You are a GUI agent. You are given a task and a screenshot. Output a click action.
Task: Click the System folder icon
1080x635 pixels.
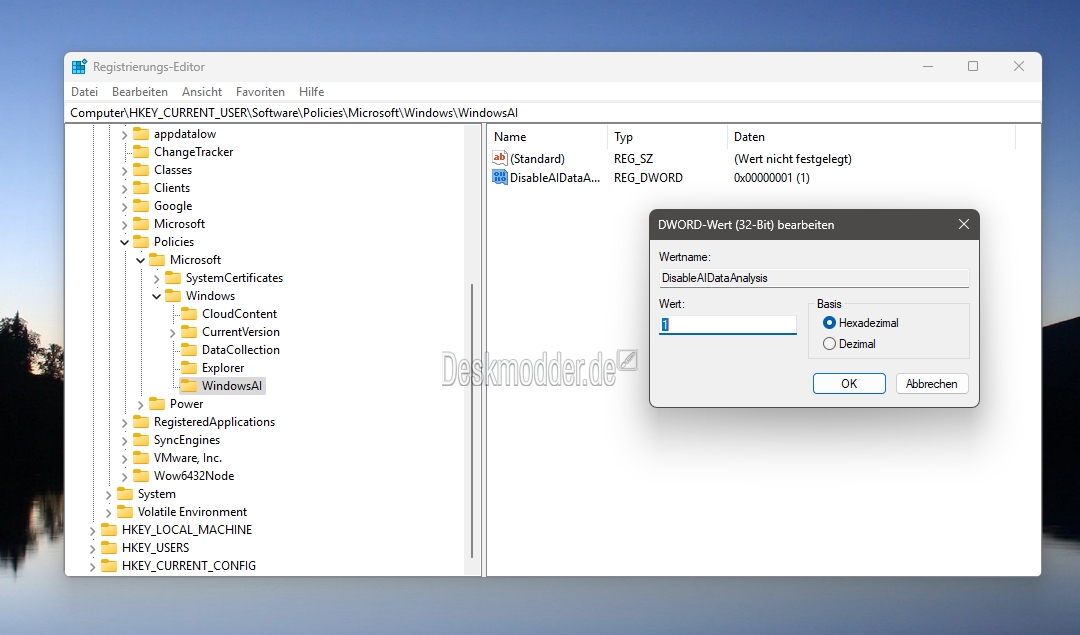[125, 494]
